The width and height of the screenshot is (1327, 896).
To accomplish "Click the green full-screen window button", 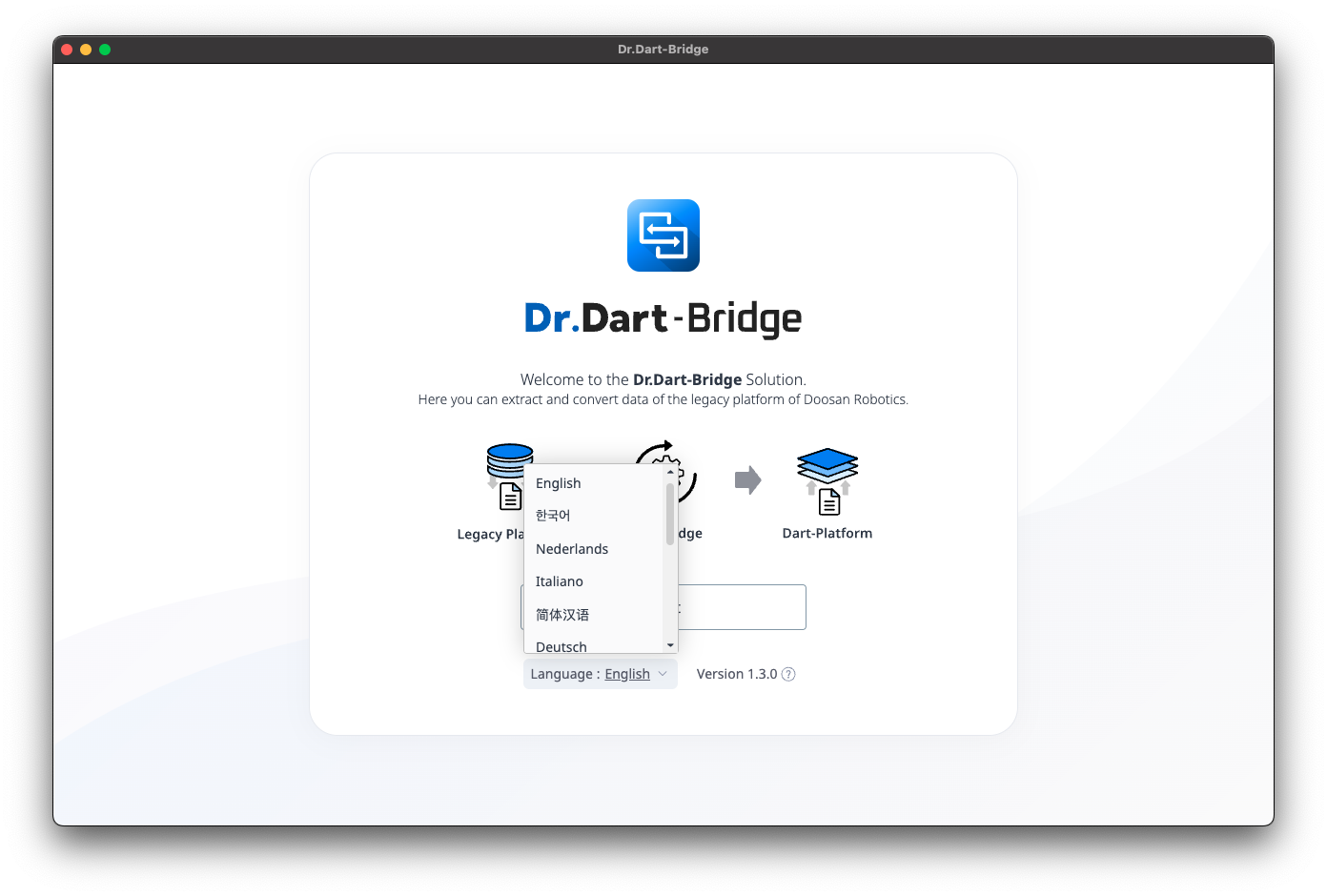I will 105,50.
